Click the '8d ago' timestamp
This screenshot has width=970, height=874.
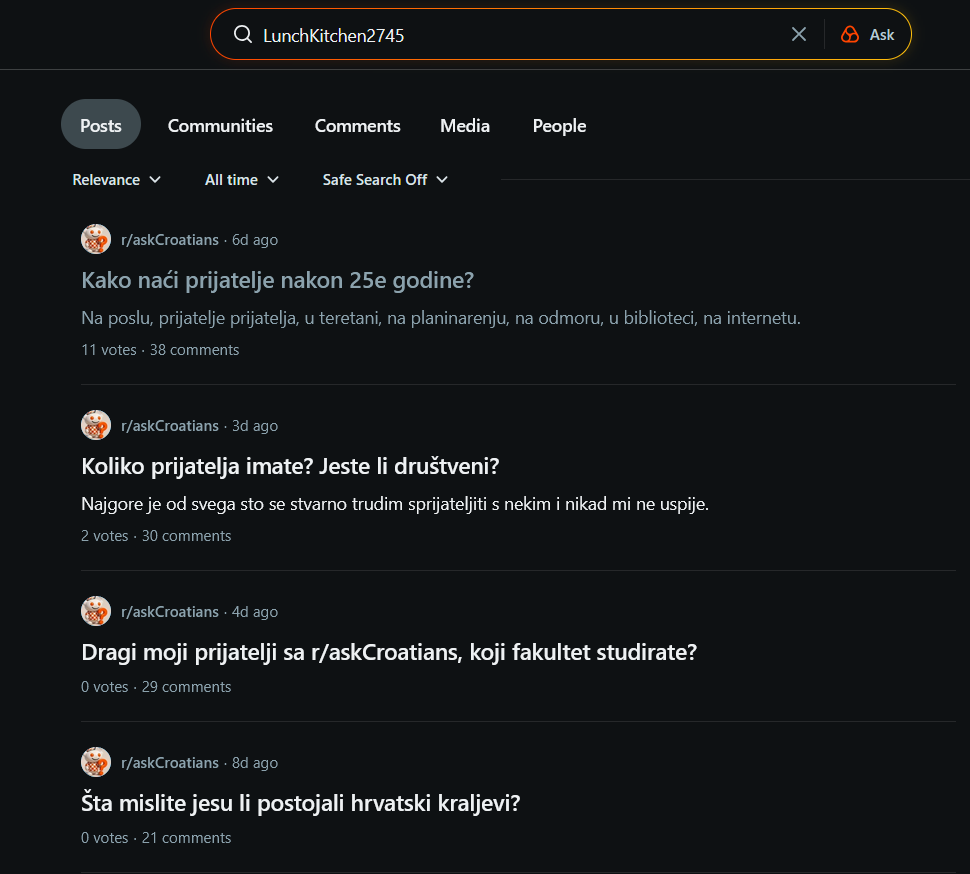[x=255, y=763]
